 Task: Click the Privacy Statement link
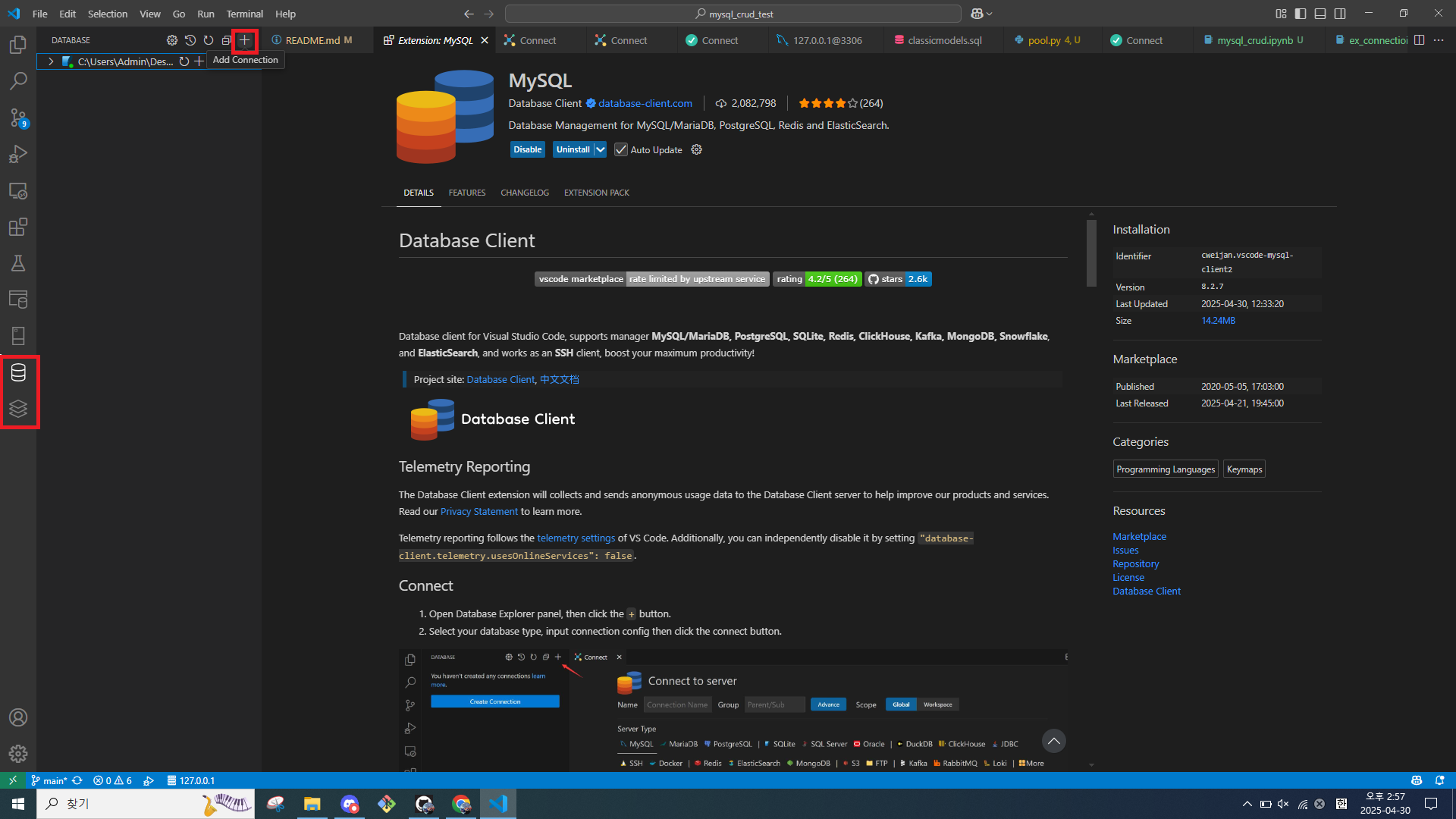coord(479,512)
